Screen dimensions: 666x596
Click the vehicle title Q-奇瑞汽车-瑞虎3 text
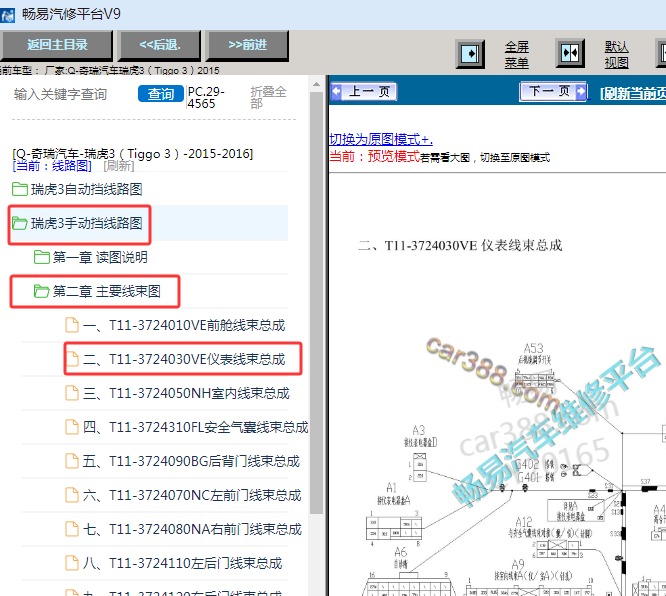click(133, 153)
